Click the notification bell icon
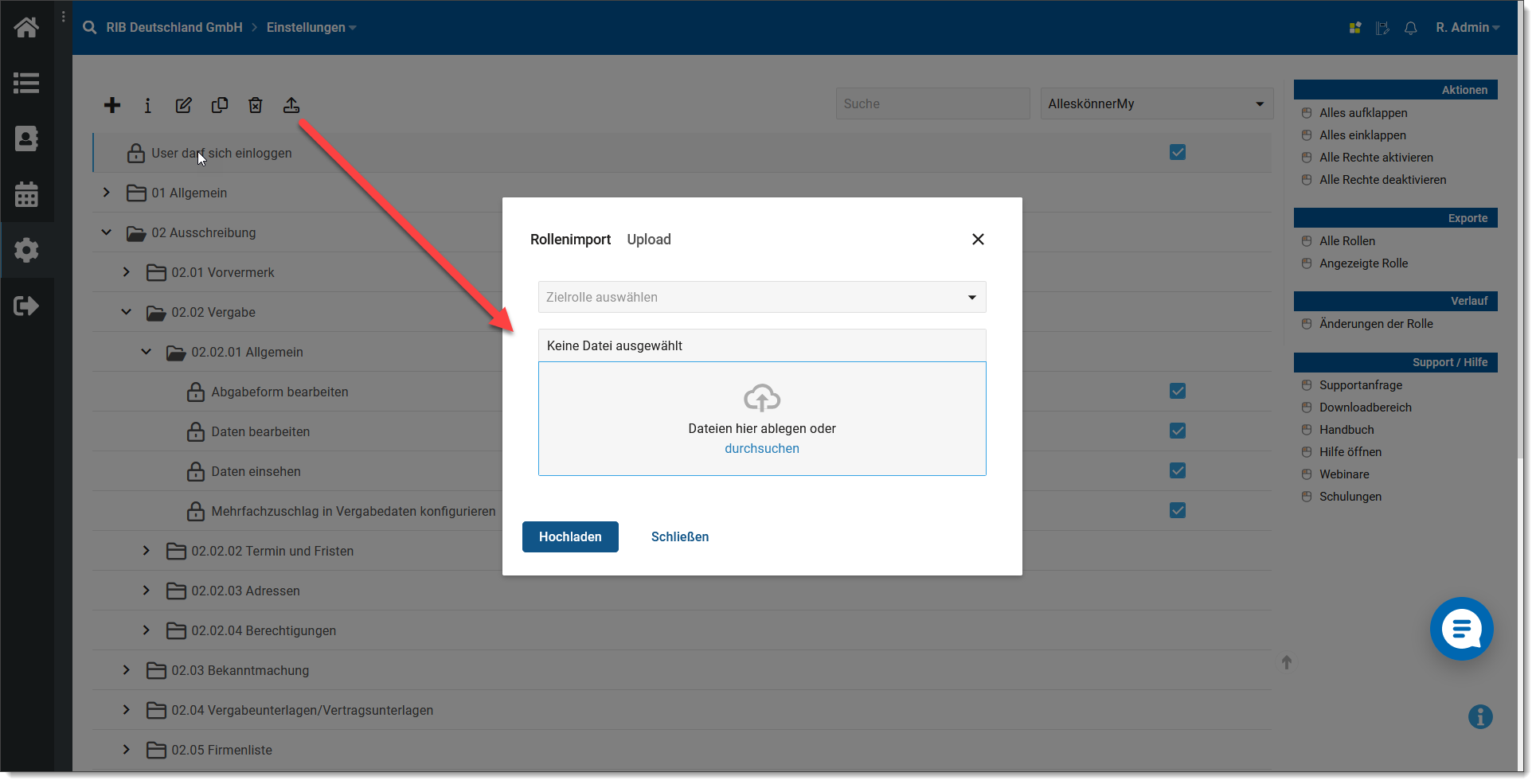 point(1410,28)
